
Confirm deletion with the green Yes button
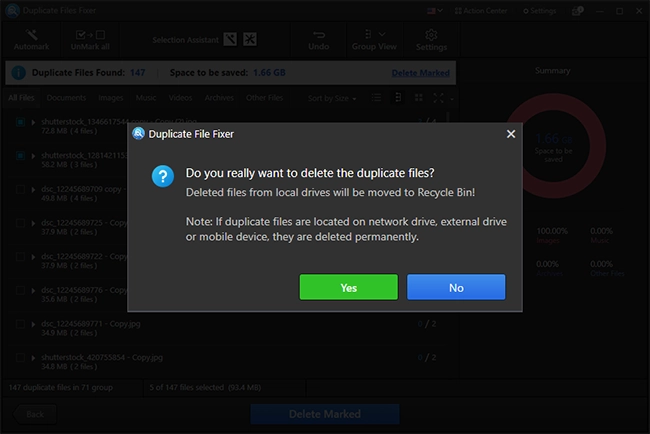coord(349,287)
